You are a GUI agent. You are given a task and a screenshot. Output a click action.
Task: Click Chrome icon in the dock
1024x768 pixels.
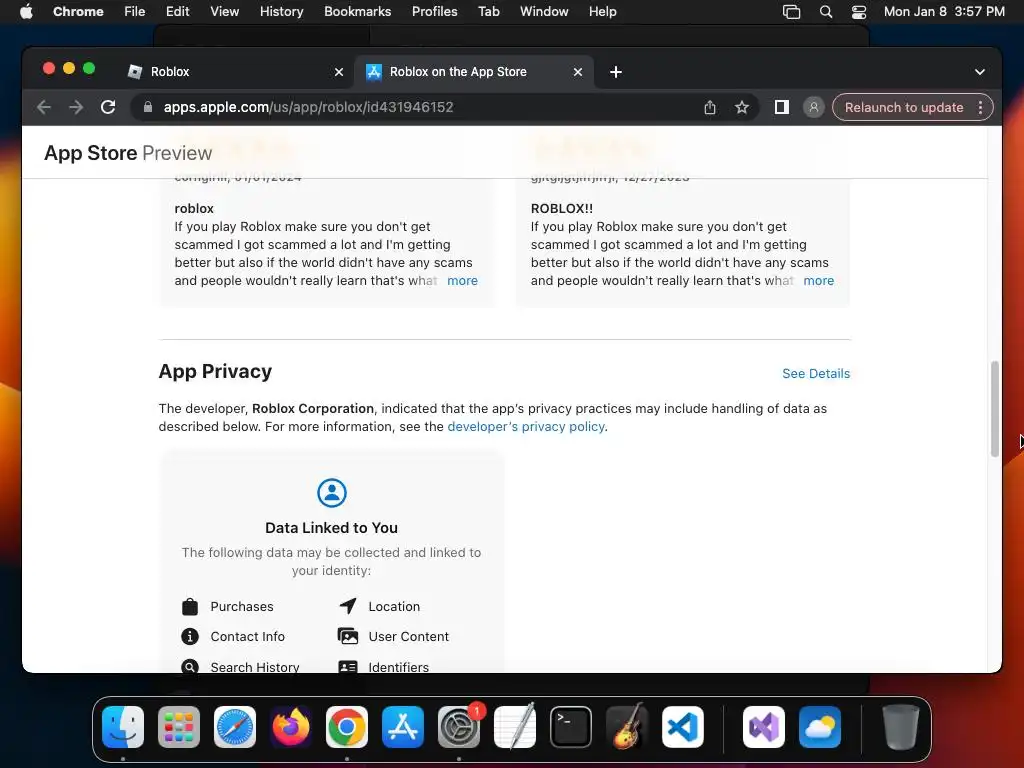(x=347, y=727)
